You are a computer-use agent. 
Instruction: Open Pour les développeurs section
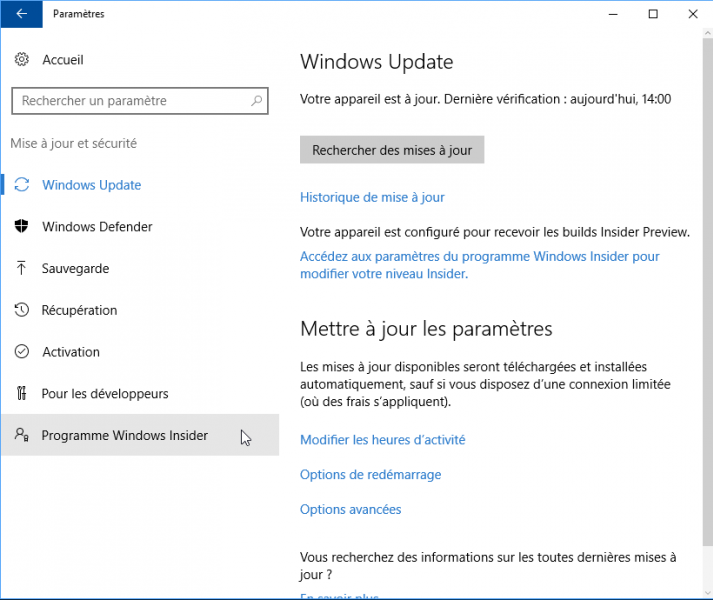(x=139, y=393)
